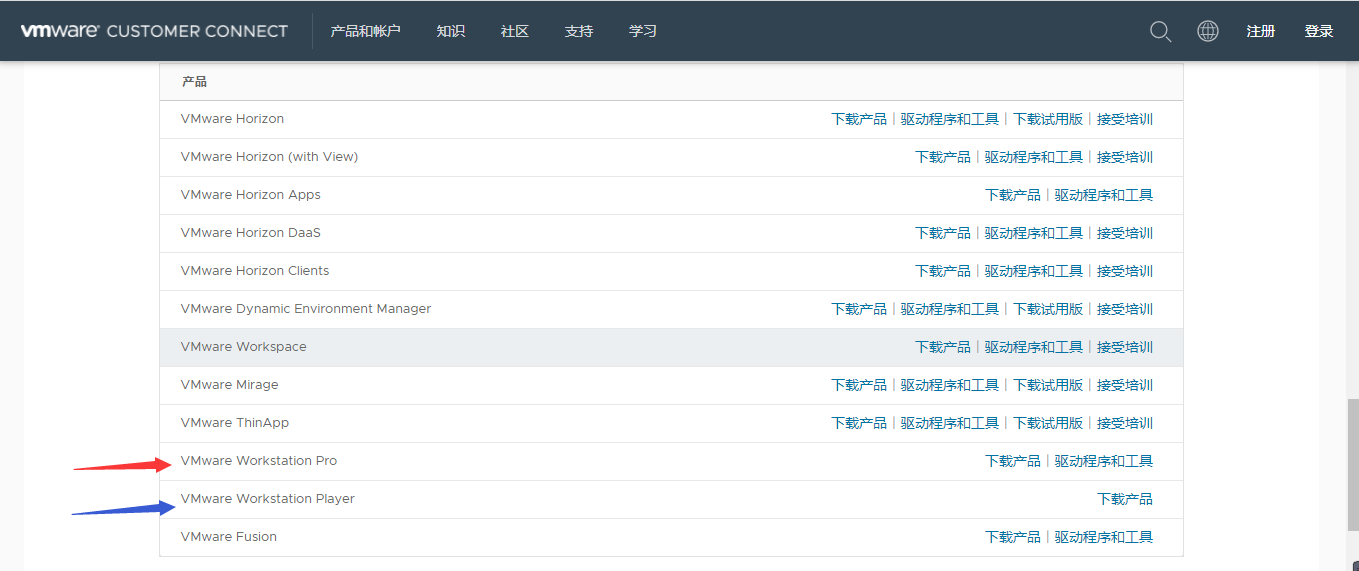
Task: Select the VMware Workstation Pro product name
Action: point(259,461)
